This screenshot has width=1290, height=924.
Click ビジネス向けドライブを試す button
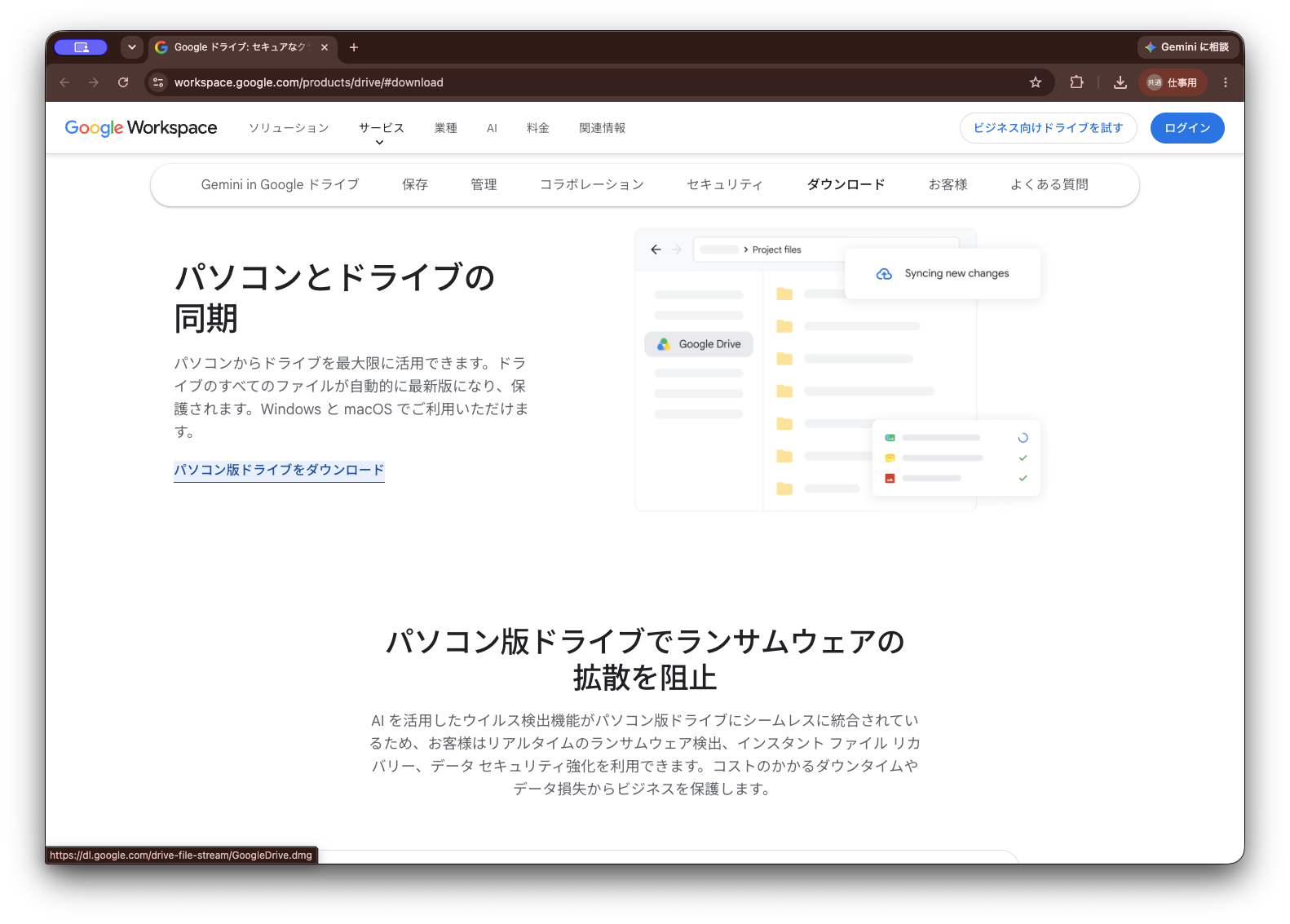(1048, 128)
